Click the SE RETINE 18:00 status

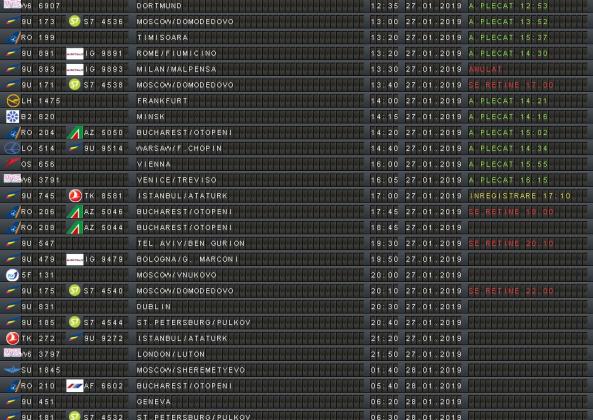click(511, 212)
